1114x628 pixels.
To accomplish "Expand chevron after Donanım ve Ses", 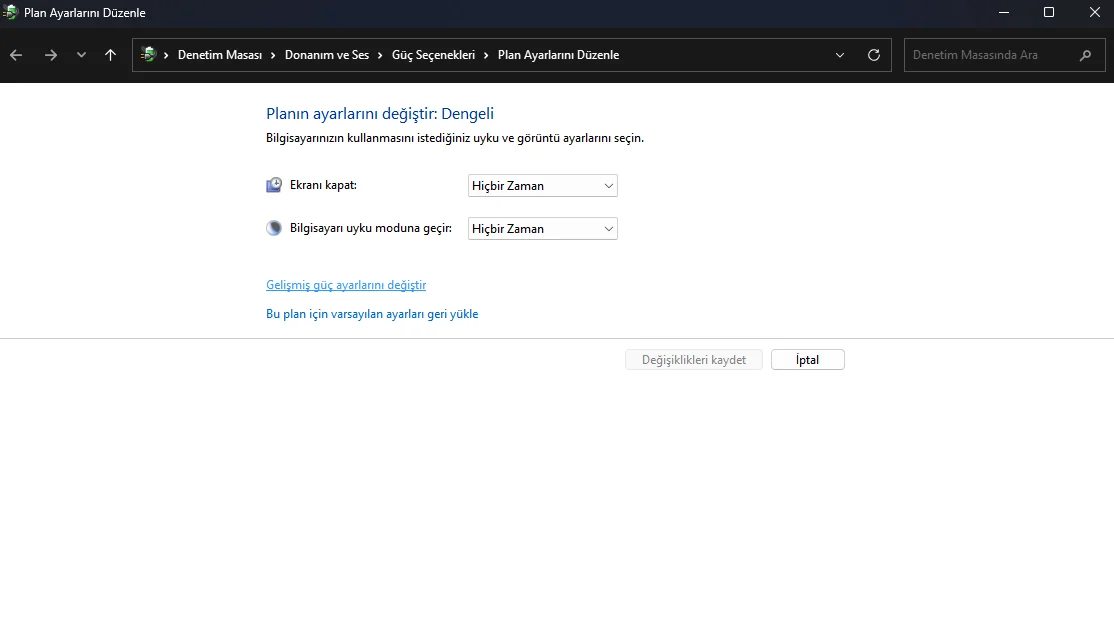I will pyautogui.click(x=380, y=55).
